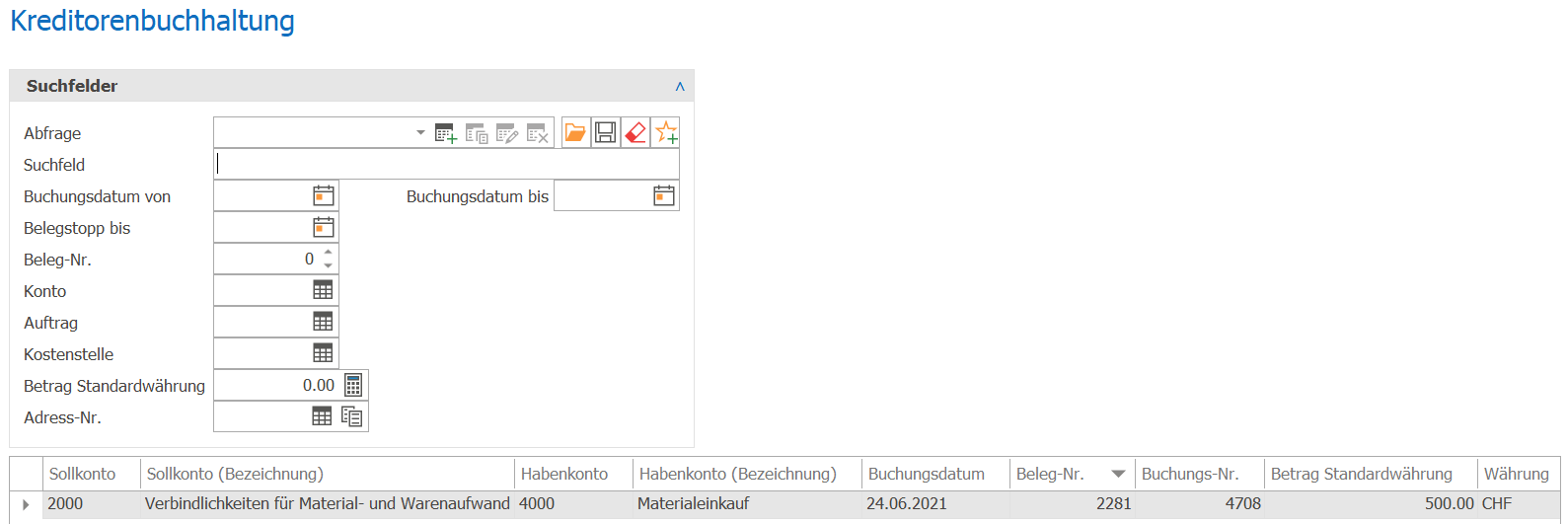The image size is (1568, 524).
Task: Select amount cell 500.00
Action: pyautogui.click(x=1371, y=503)
